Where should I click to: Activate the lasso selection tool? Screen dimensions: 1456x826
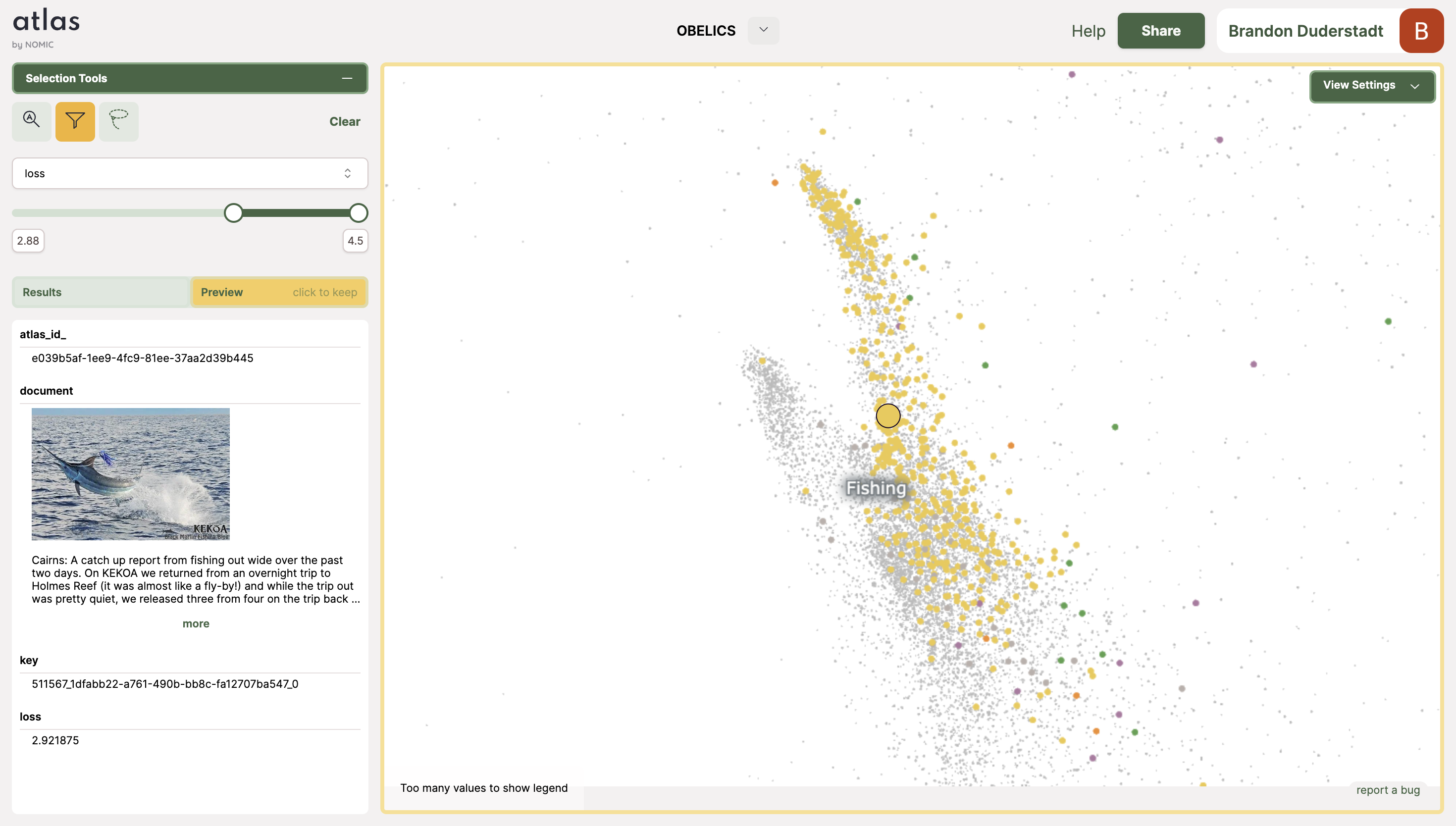[118, 121]
